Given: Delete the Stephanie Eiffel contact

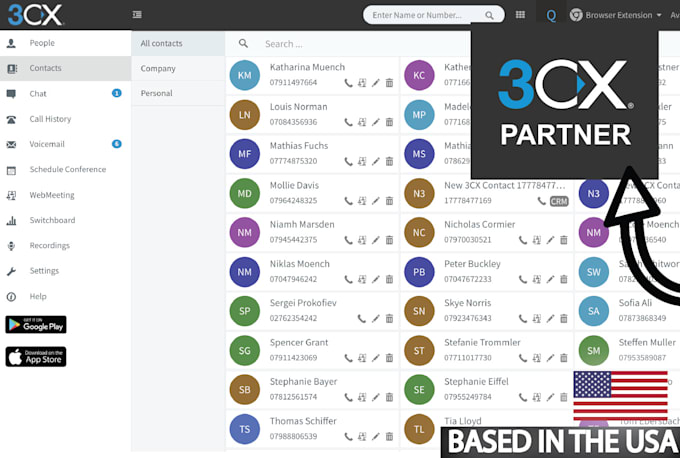Looking at the screenshot, I should tap(564, 397).
